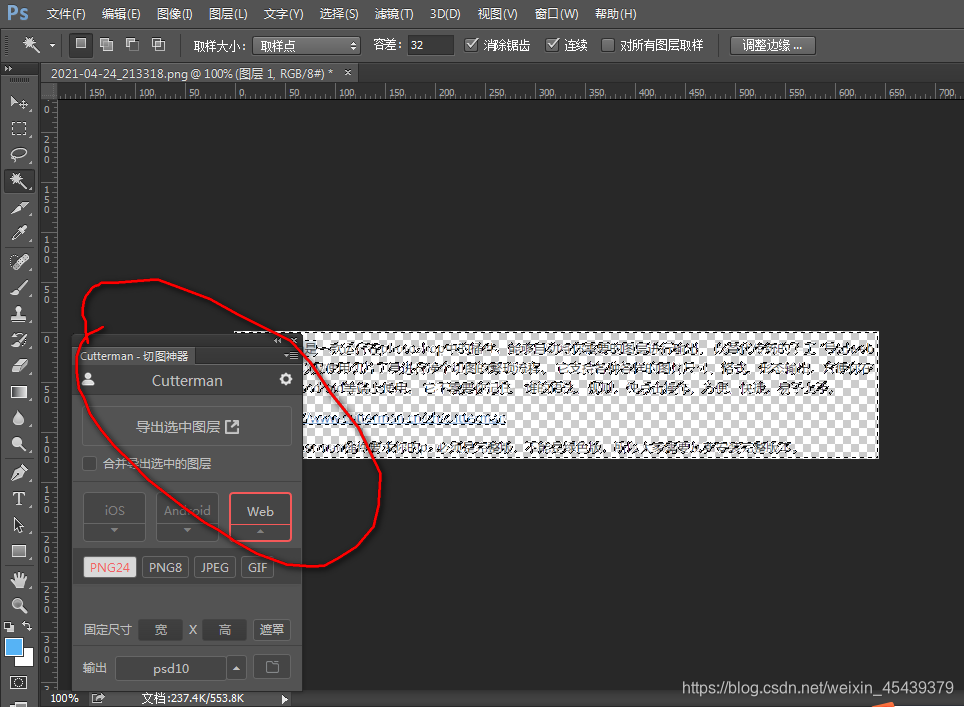Click the status bar share icon

point(98,698)
